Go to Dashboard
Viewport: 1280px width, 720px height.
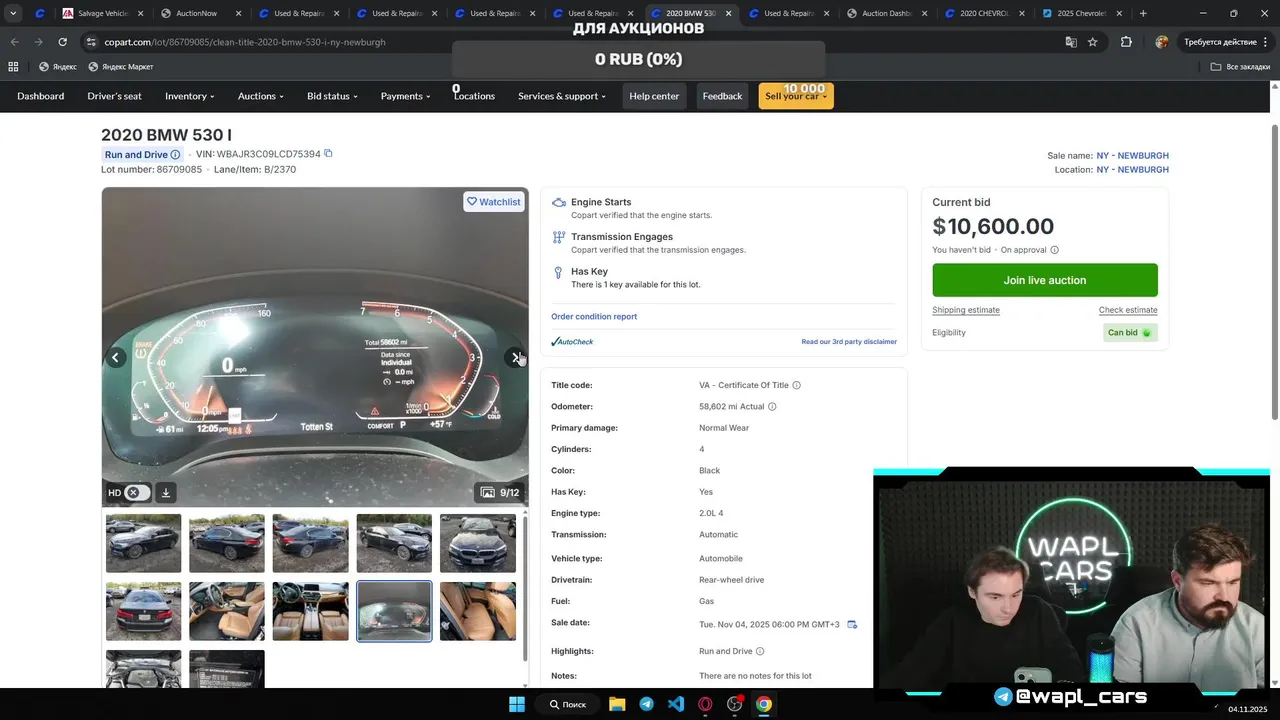tap(41, 96)
